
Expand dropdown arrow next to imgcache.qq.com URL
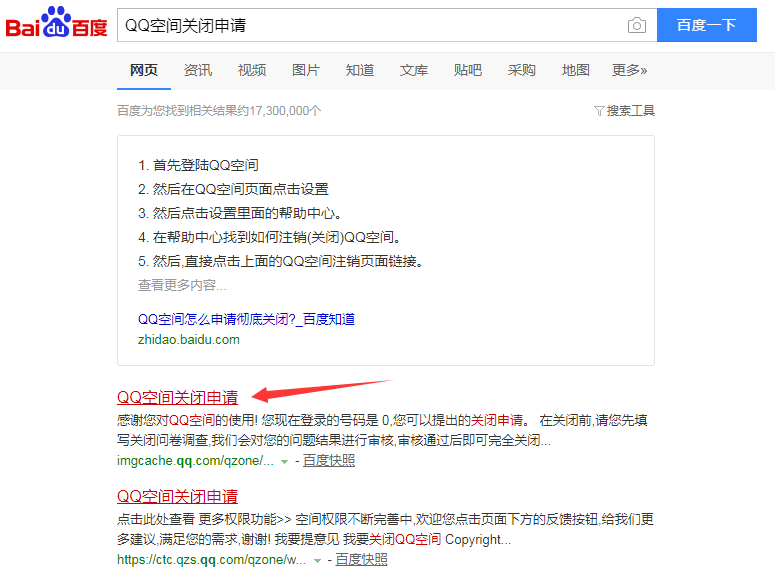click(x=284, y=462)
